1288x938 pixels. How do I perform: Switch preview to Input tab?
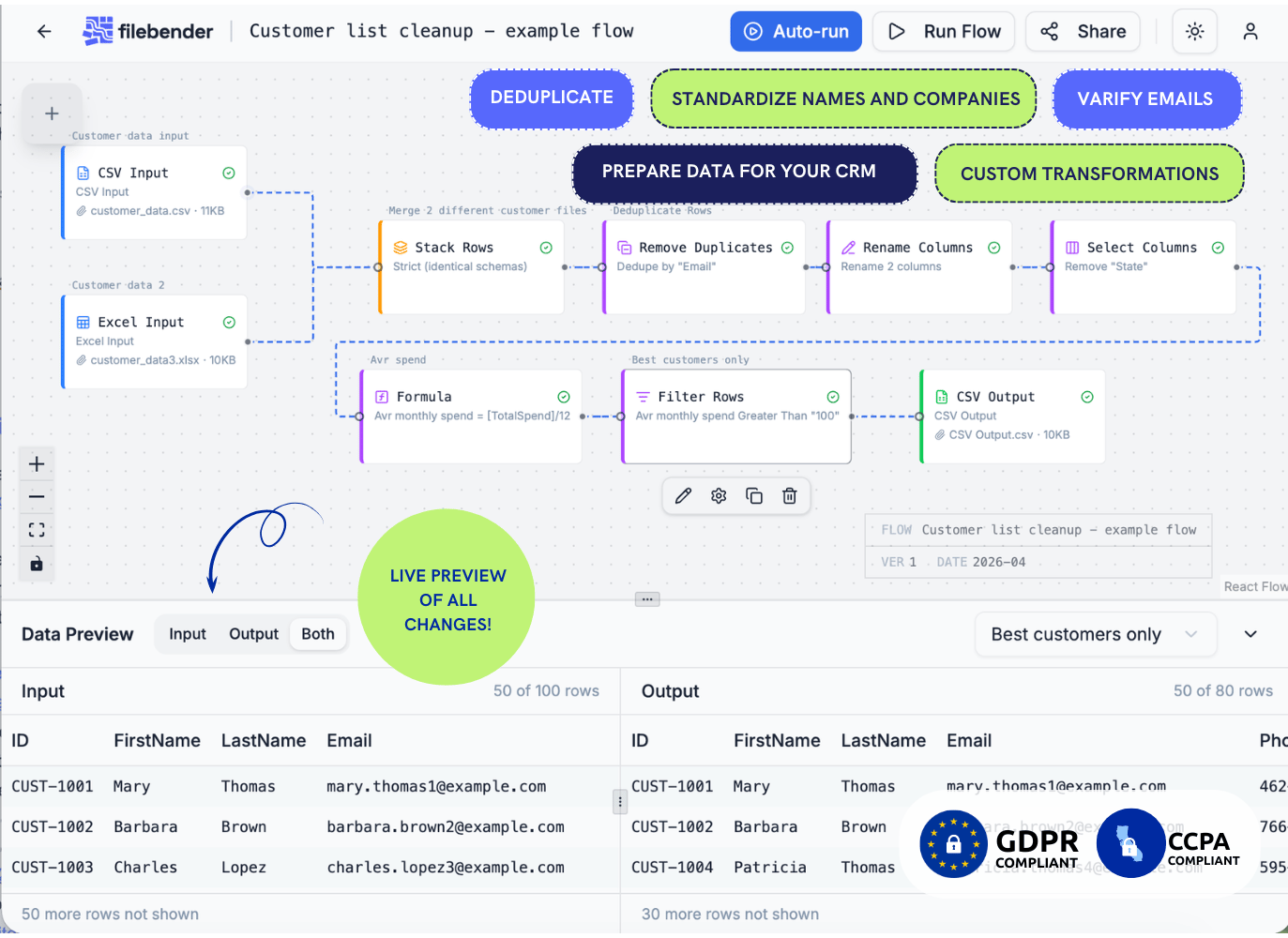pyautogui.click(x=187, y=635)
